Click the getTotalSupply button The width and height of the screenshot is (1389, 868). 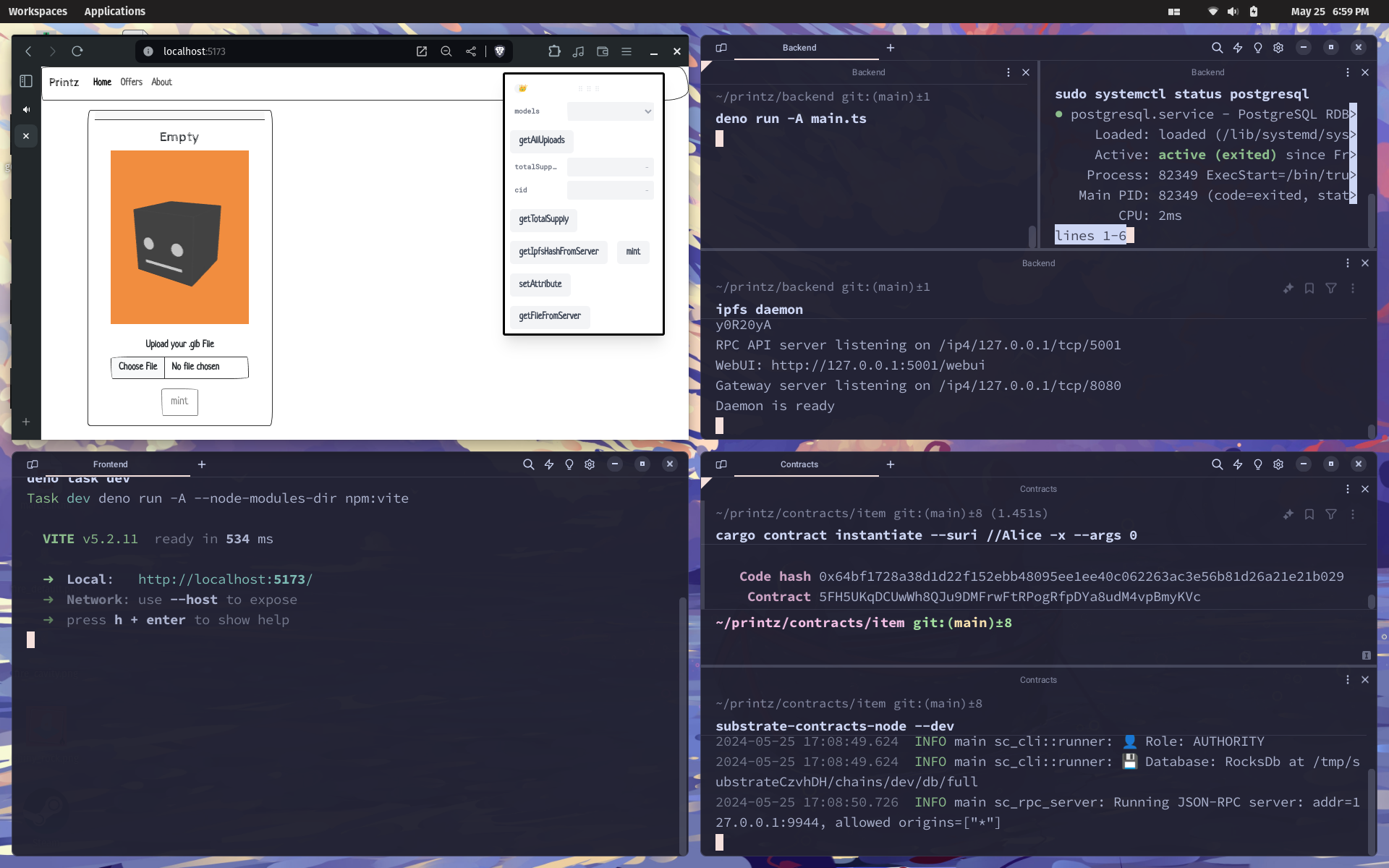point(543,219)
